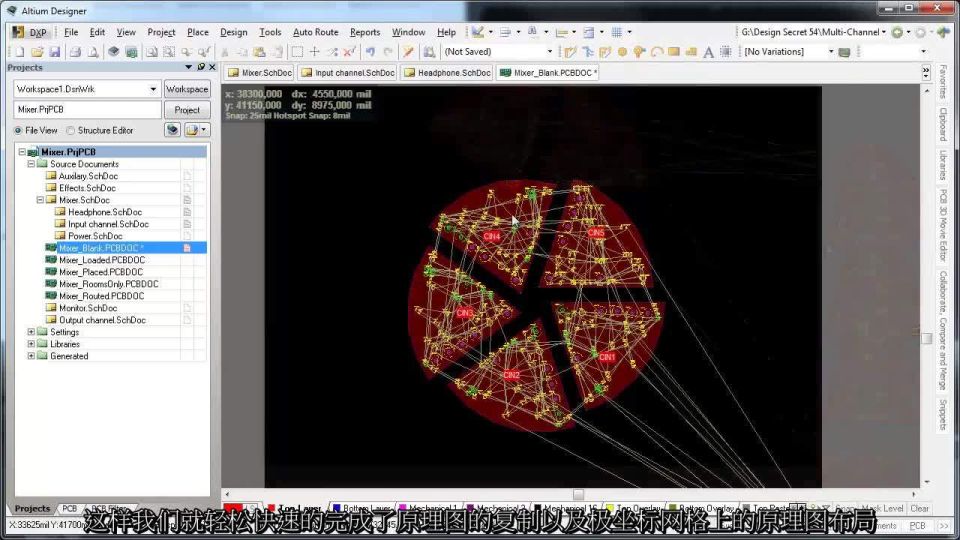Click the new document icon in the toolbar
The height and width of the screenshot is (540, 960).
click(x=19, y=52)
